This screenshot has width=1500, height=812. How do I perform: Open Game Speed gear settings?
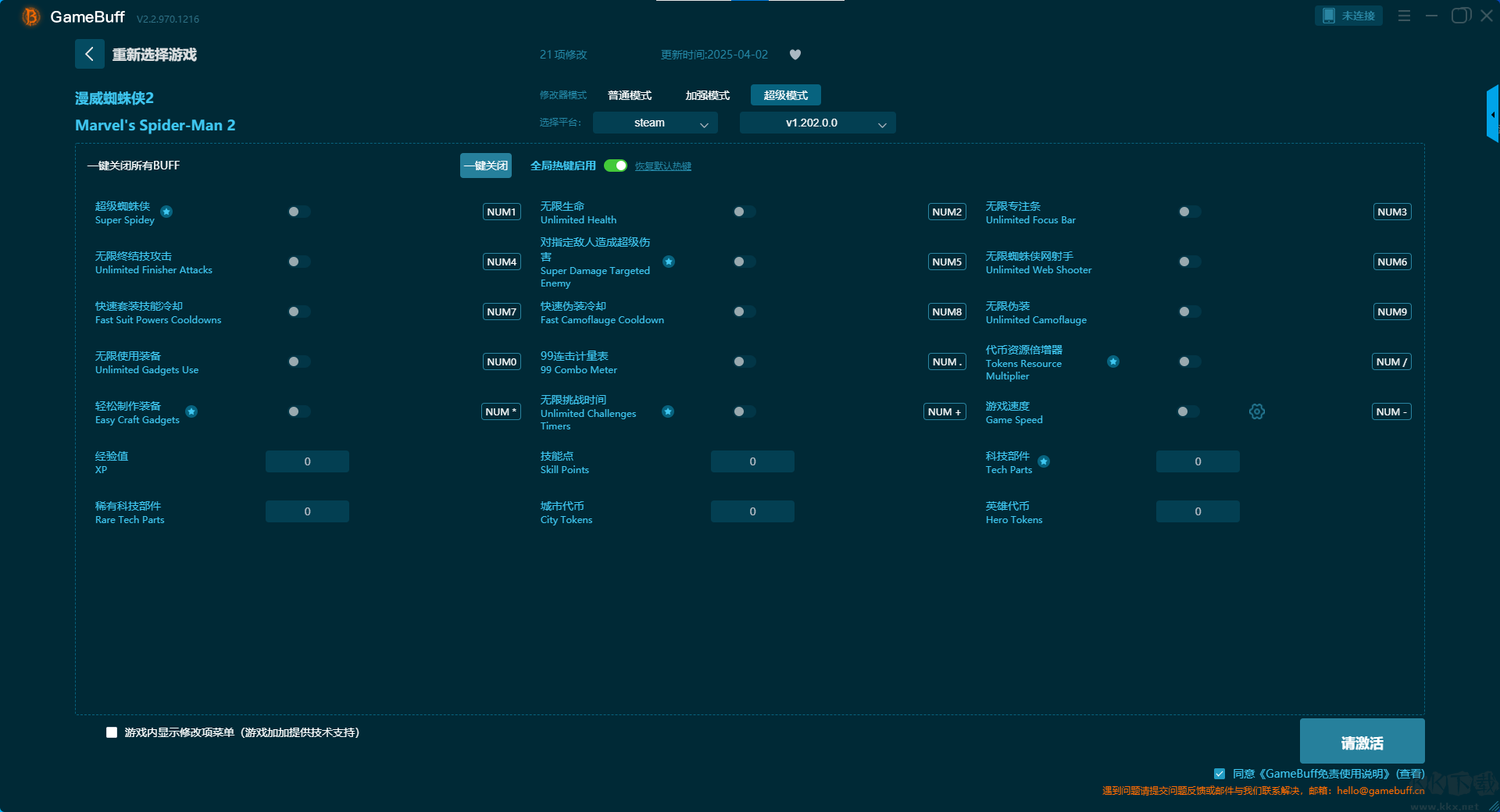(1256, 411)
